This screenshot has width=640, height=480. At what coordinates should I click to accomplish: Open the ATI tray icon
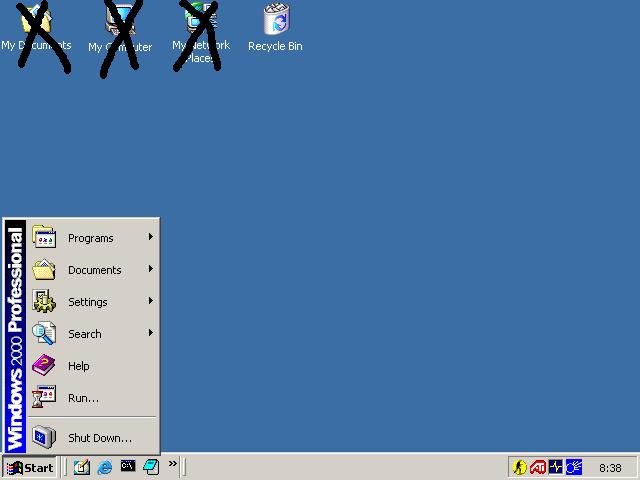(x=538, y=467)
